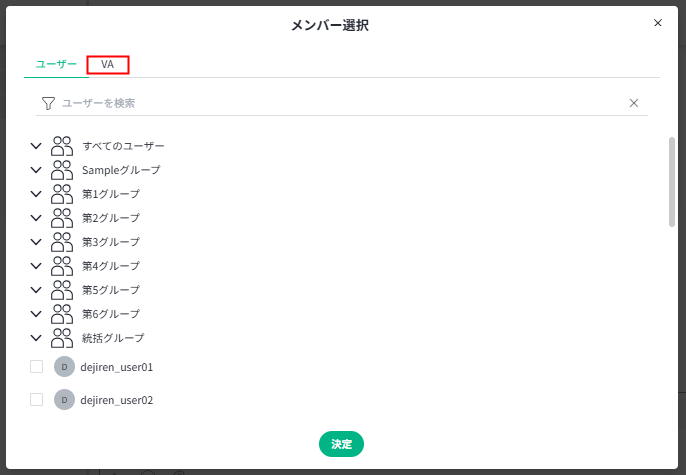
Task: Expand the 第5グループ chevron
Action: point(37,290)
